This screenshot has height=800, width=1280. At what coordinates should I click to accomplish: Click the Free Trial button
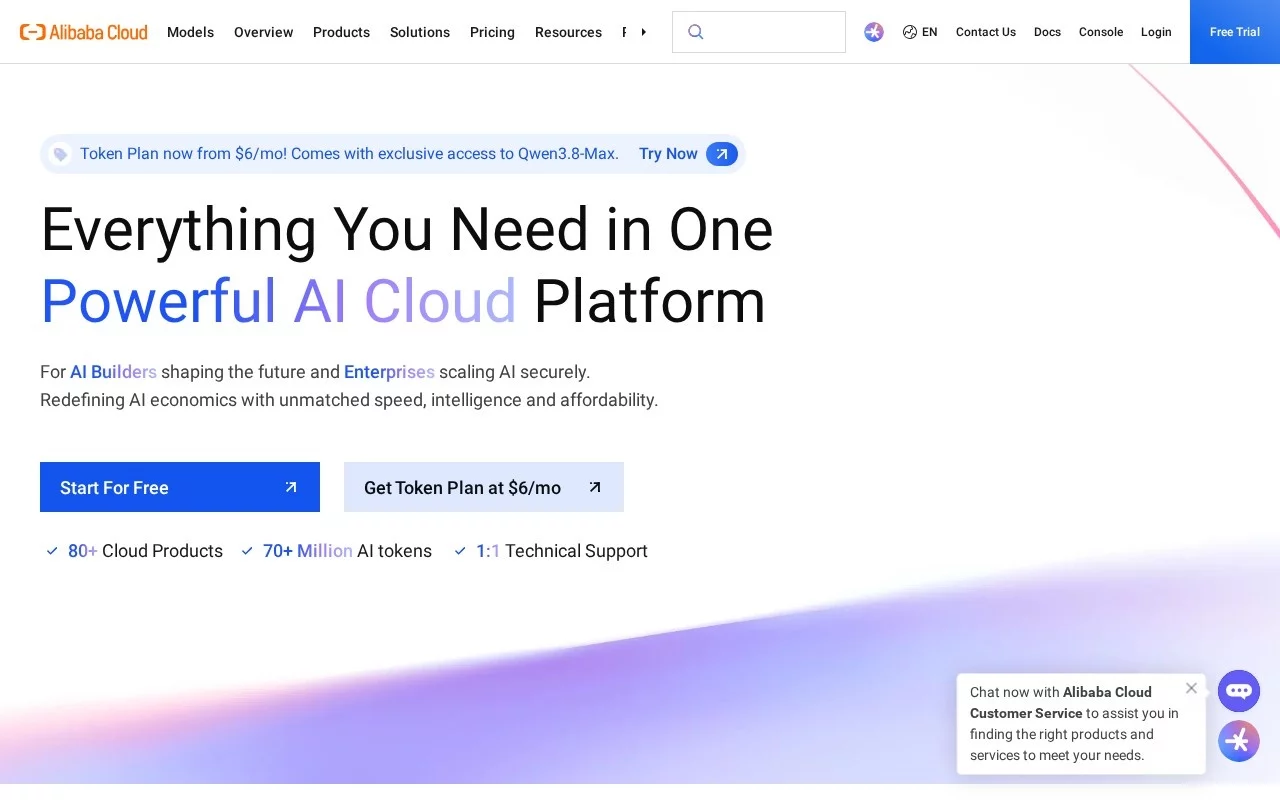pos(1235,32)
